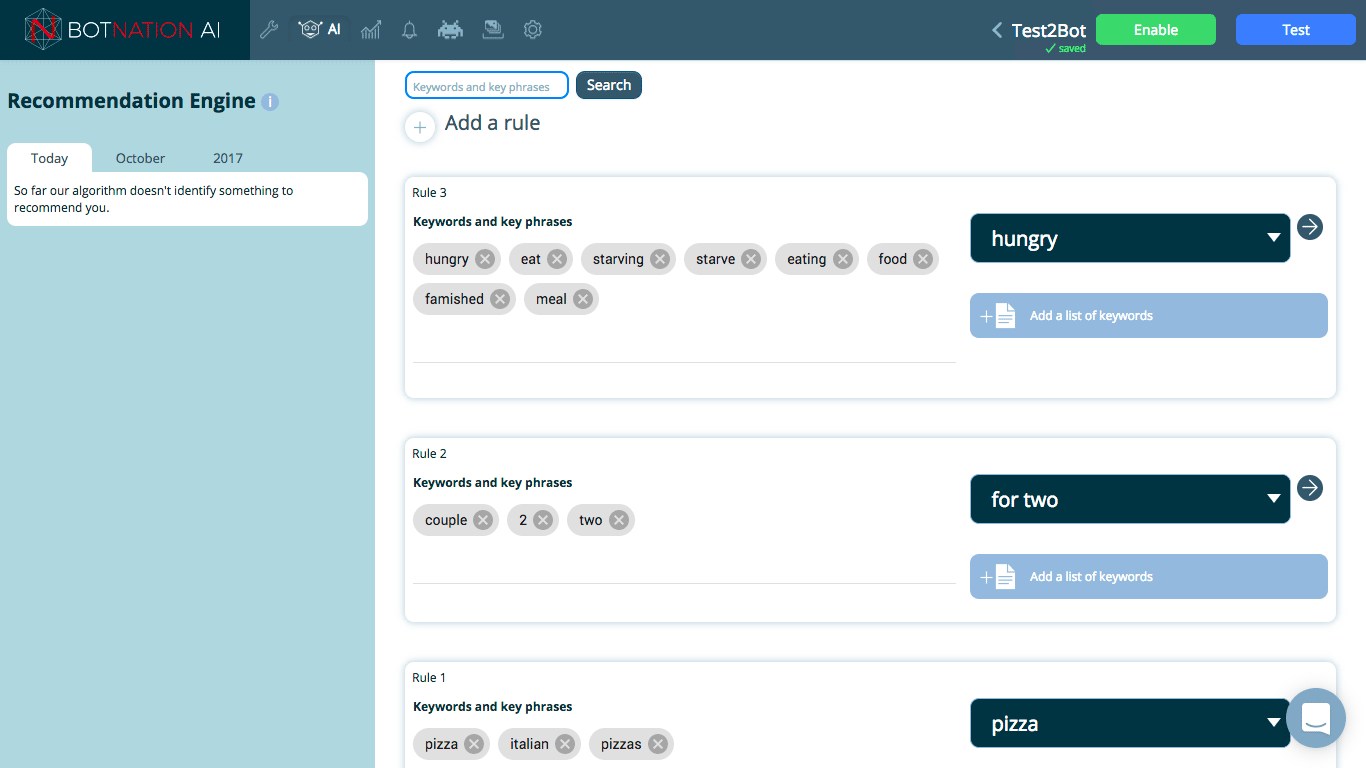Open the analytics chart icon
The height and width of the screenshot is (768, 1366).
point(371,30)
